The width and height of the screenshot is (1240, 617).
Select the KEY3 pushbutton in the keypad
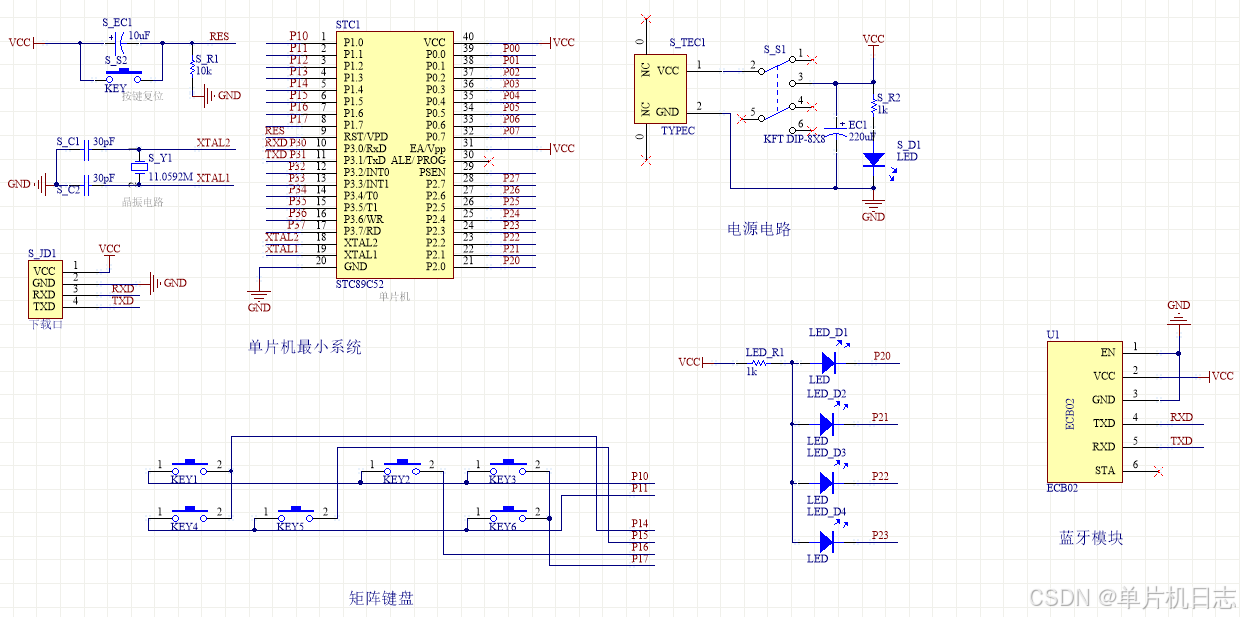click(508, 469)
